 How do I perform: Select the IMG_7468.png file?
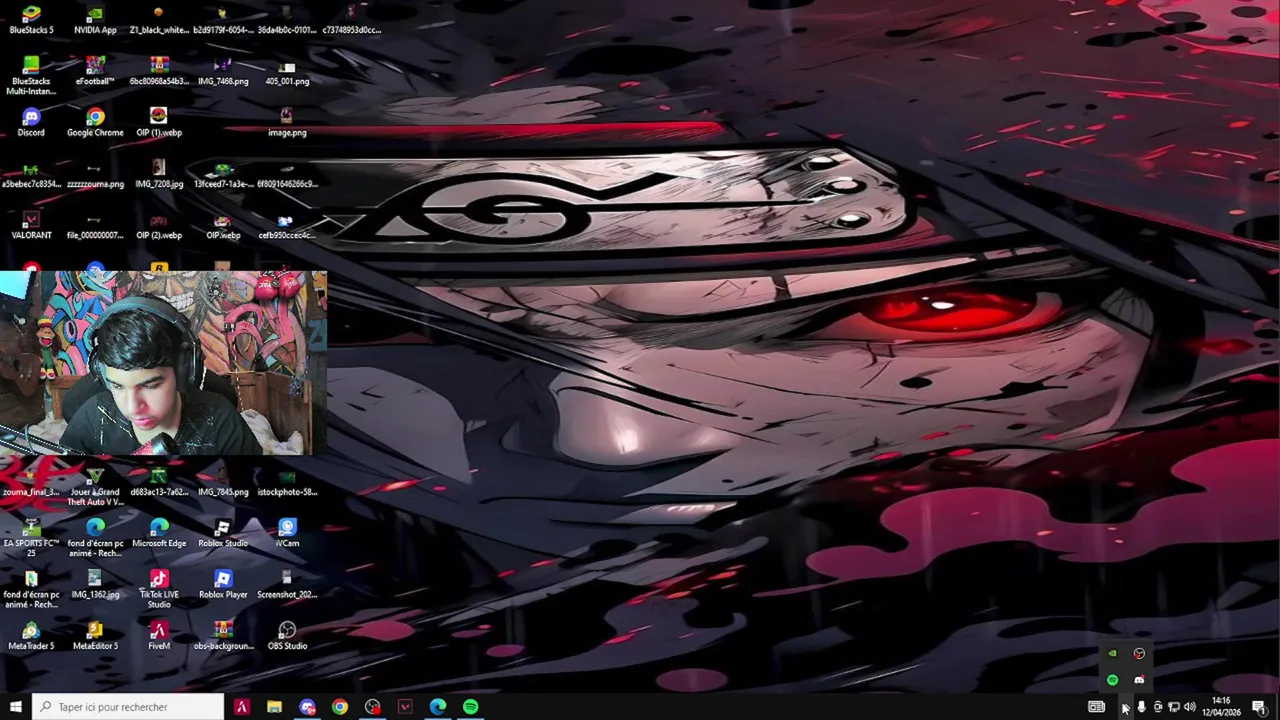[223, 71]
